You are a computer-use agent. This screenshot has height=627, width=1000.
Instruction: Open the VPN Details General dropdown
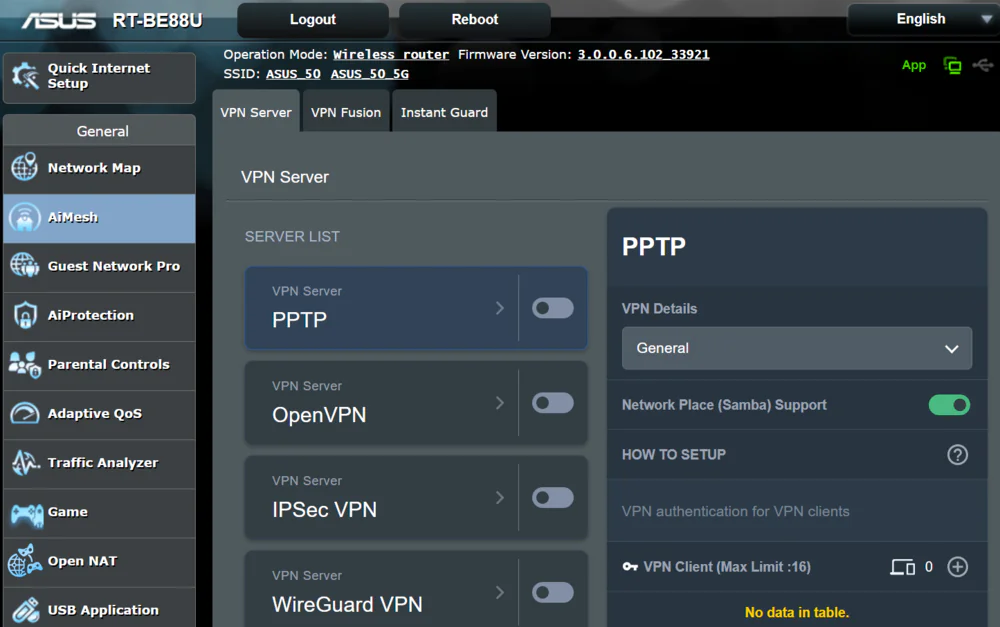(797, 348)
